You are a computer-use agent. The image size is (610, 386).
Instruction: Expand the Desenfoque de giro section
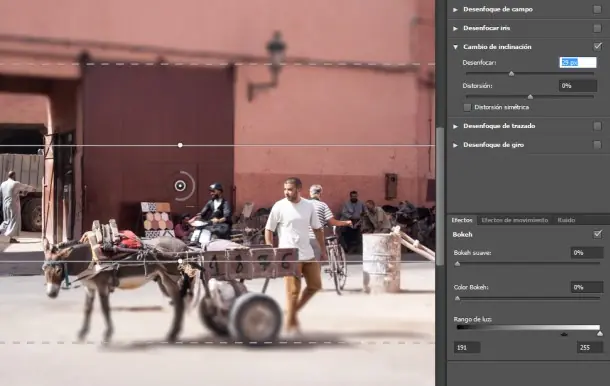pyautogui.click(x=455, y=145)
